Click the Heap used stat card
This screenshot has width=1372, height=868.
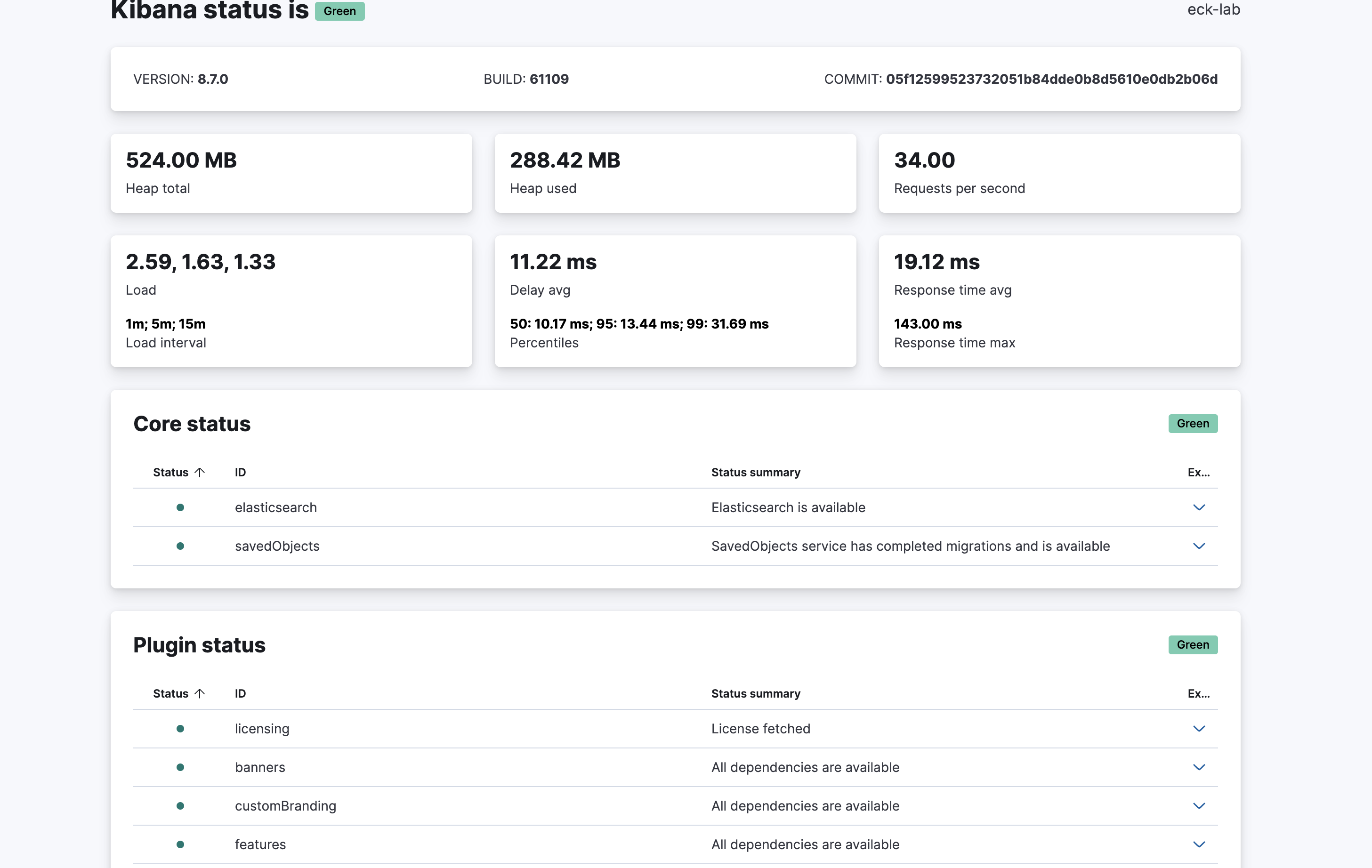[675, 173]
